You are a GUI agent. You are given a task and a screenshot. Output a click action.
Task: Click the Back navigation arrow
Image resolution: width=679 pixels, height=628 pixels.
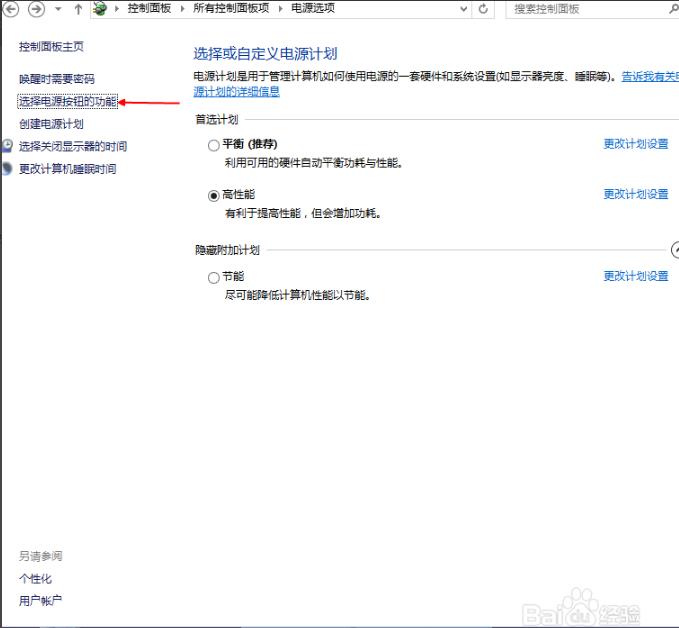coord(12,9)
